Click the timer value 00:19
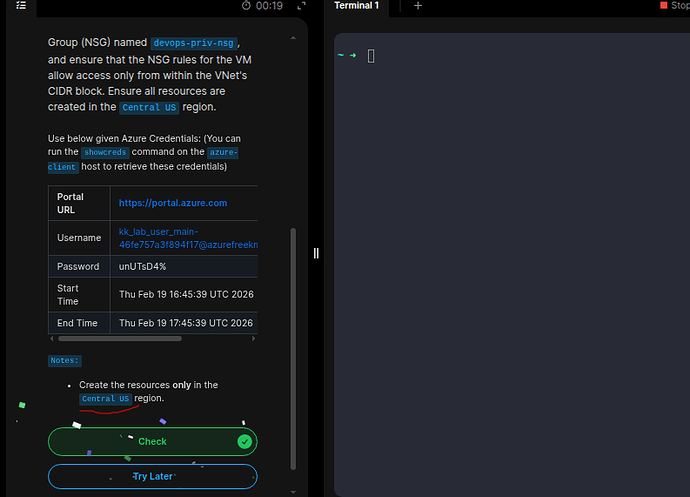This screenshot has height=497, width=690. (269, 6)
